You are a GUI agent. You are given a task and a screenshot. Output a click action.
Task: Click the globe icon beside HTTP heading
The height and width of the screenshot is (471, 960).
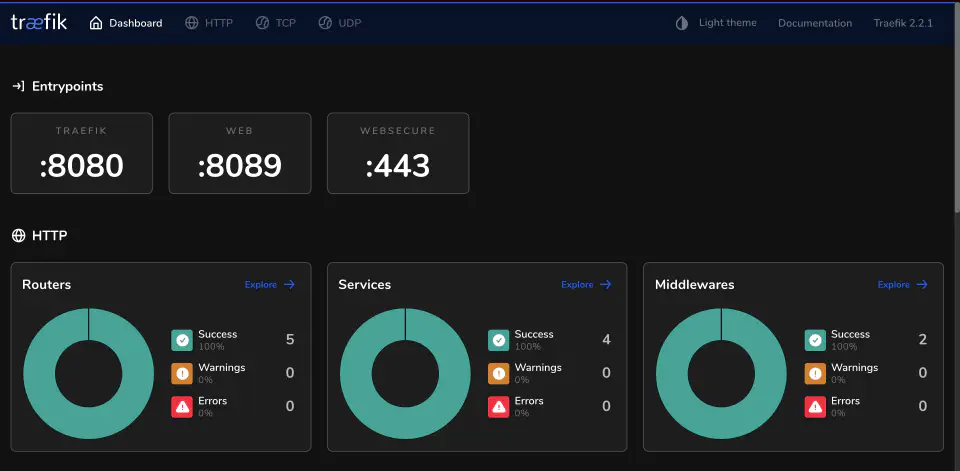(x=18, y=235)
